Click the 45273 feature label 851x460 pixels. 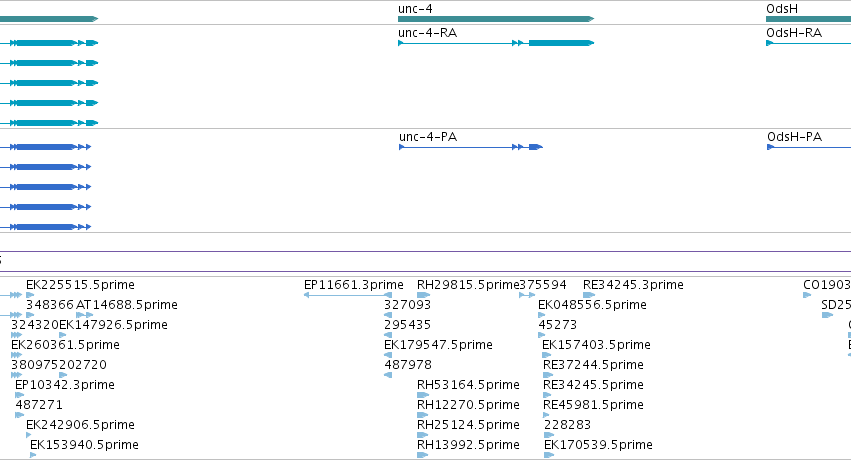coord(557,325)
